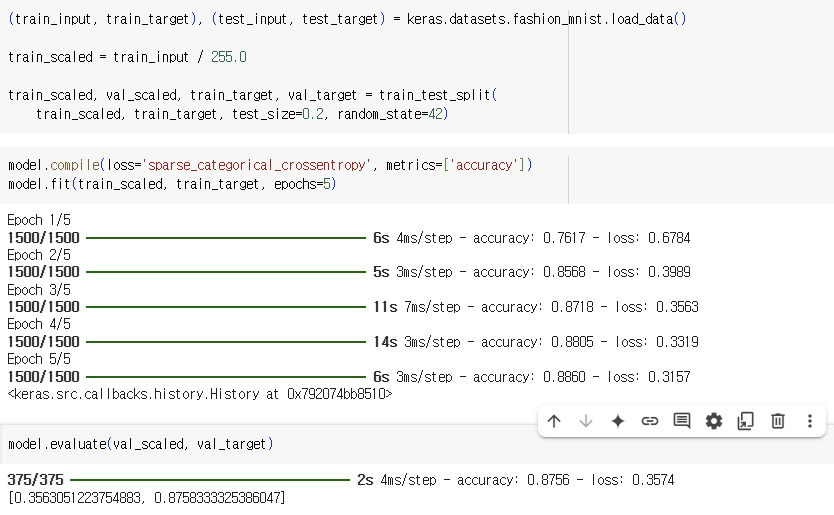
Task: Click accuracy 0.8568 loss 0.3989 result
Action: point(581,272)
